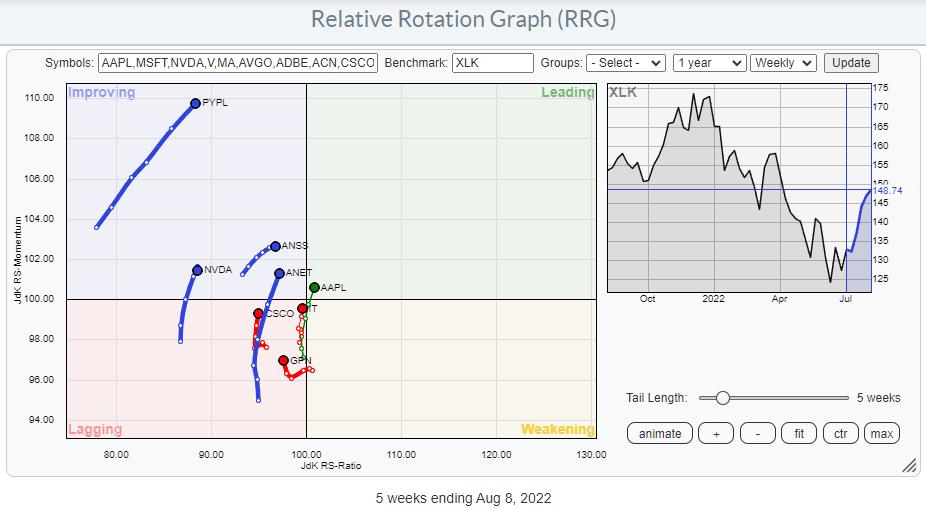Maximize graph with the max button

881,433
